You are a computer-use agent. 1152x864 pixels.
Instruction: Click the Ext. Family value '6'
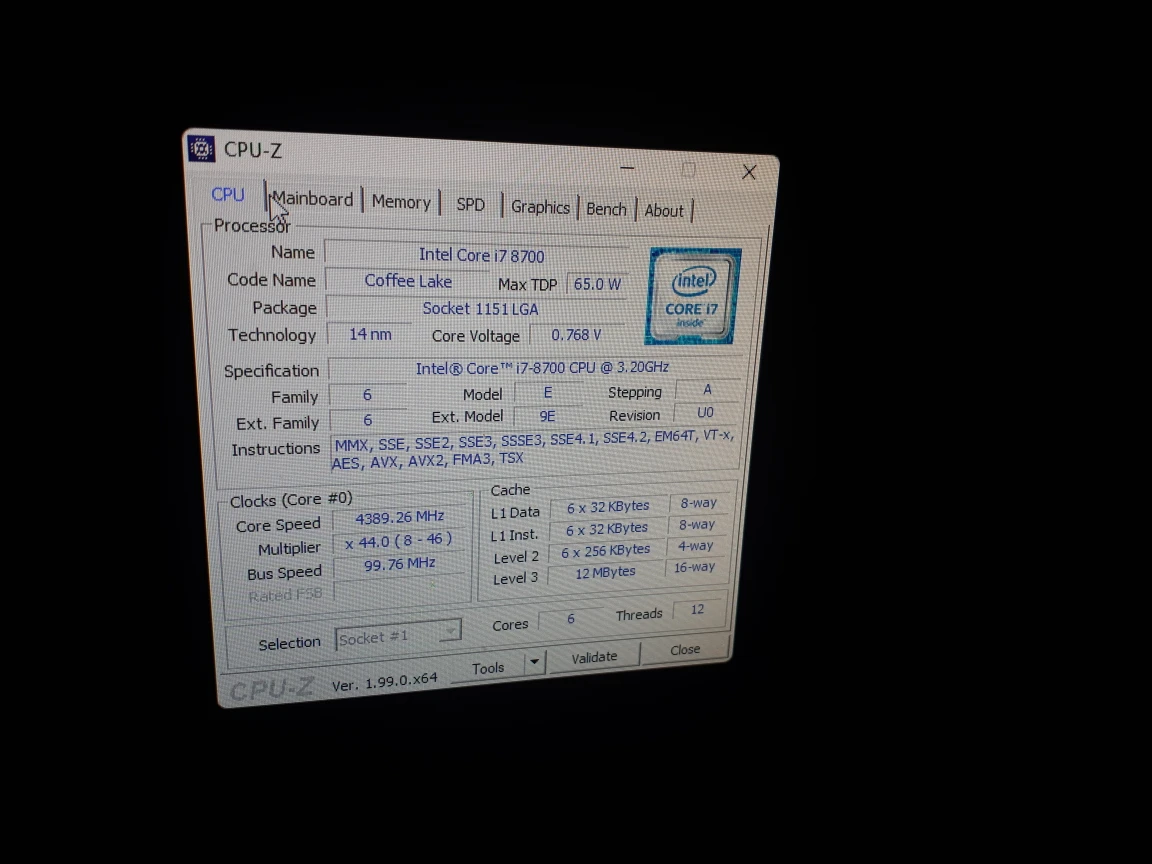367,420
